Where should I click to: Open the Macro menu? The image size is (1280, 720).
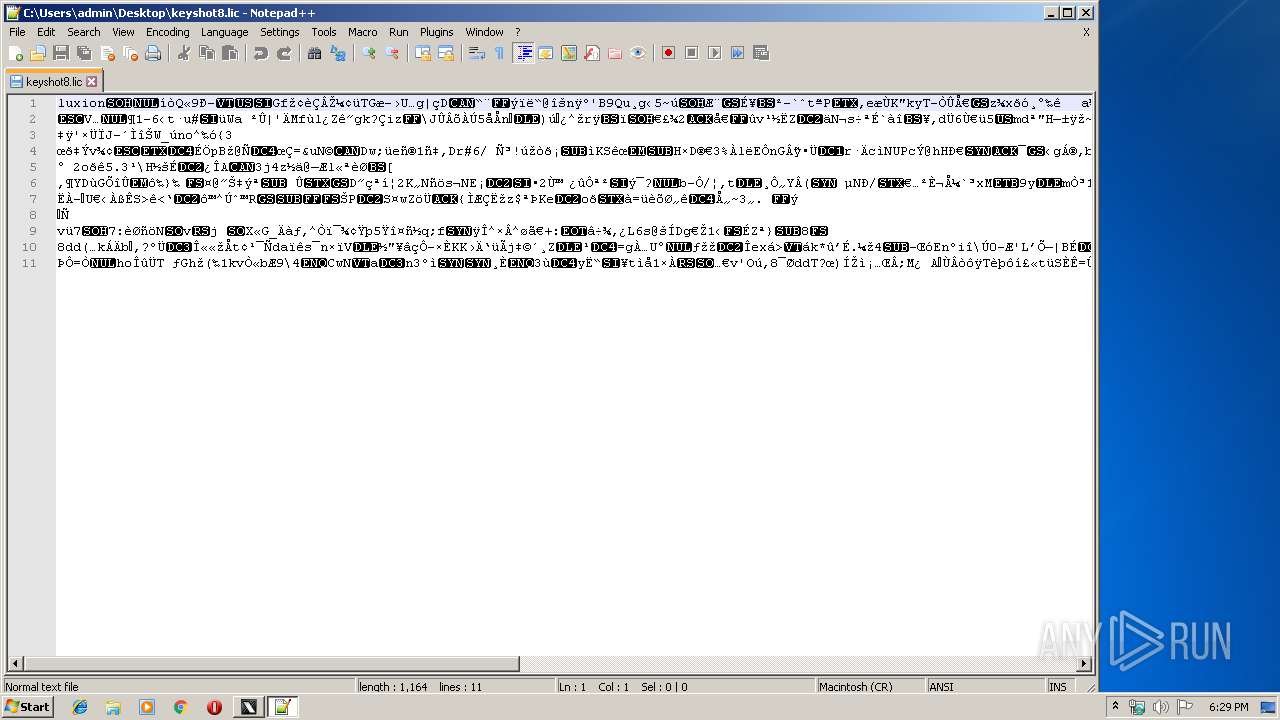(x=362, y=32)
